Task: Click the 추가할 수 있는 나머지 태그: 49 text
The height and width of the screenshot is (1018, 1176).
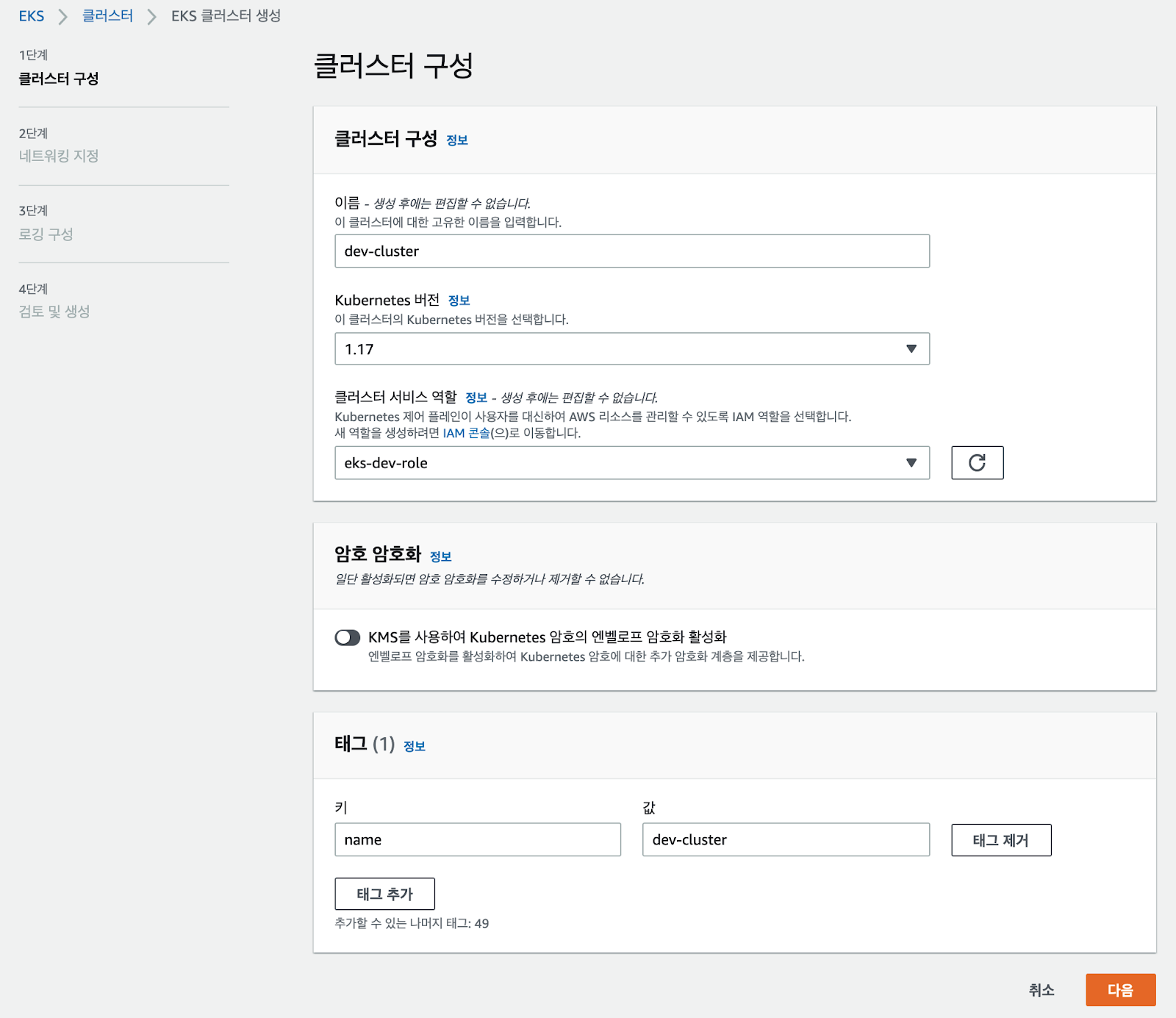Action: click(412, 923)
